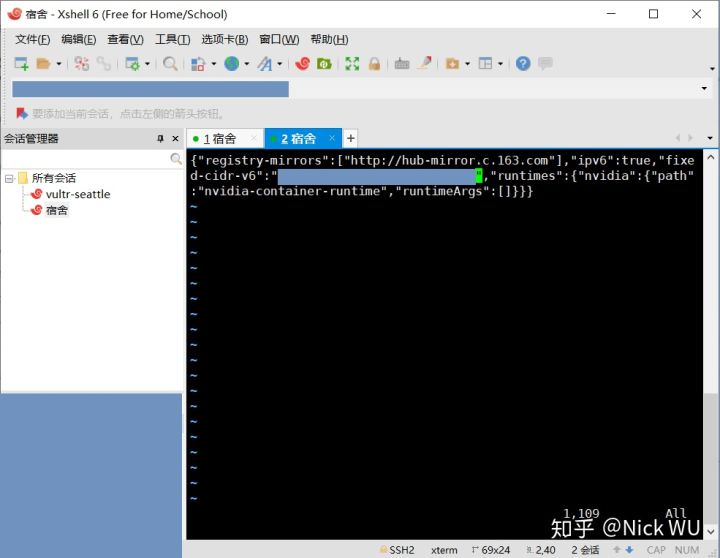This screenshot has height=558, width=720.
Task: Expand globe encoding dropdown arrow
Action: [x=247, y=64]
